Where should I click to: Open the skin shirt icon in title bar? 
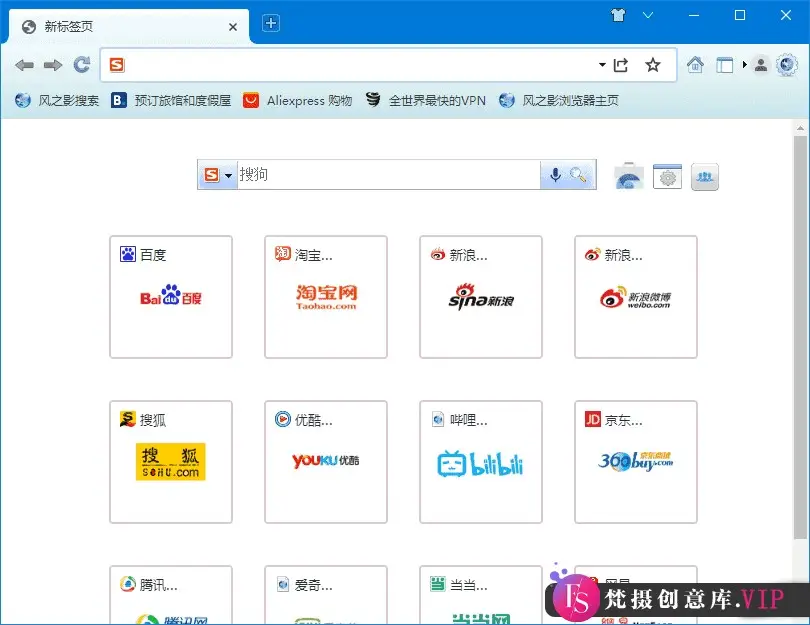tap(618, 15)
